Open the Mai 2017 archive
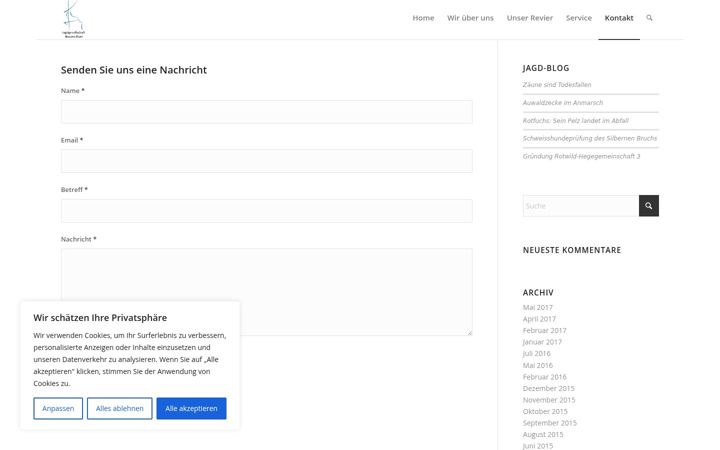Viewport: 720px width, 450px height. 537,307
